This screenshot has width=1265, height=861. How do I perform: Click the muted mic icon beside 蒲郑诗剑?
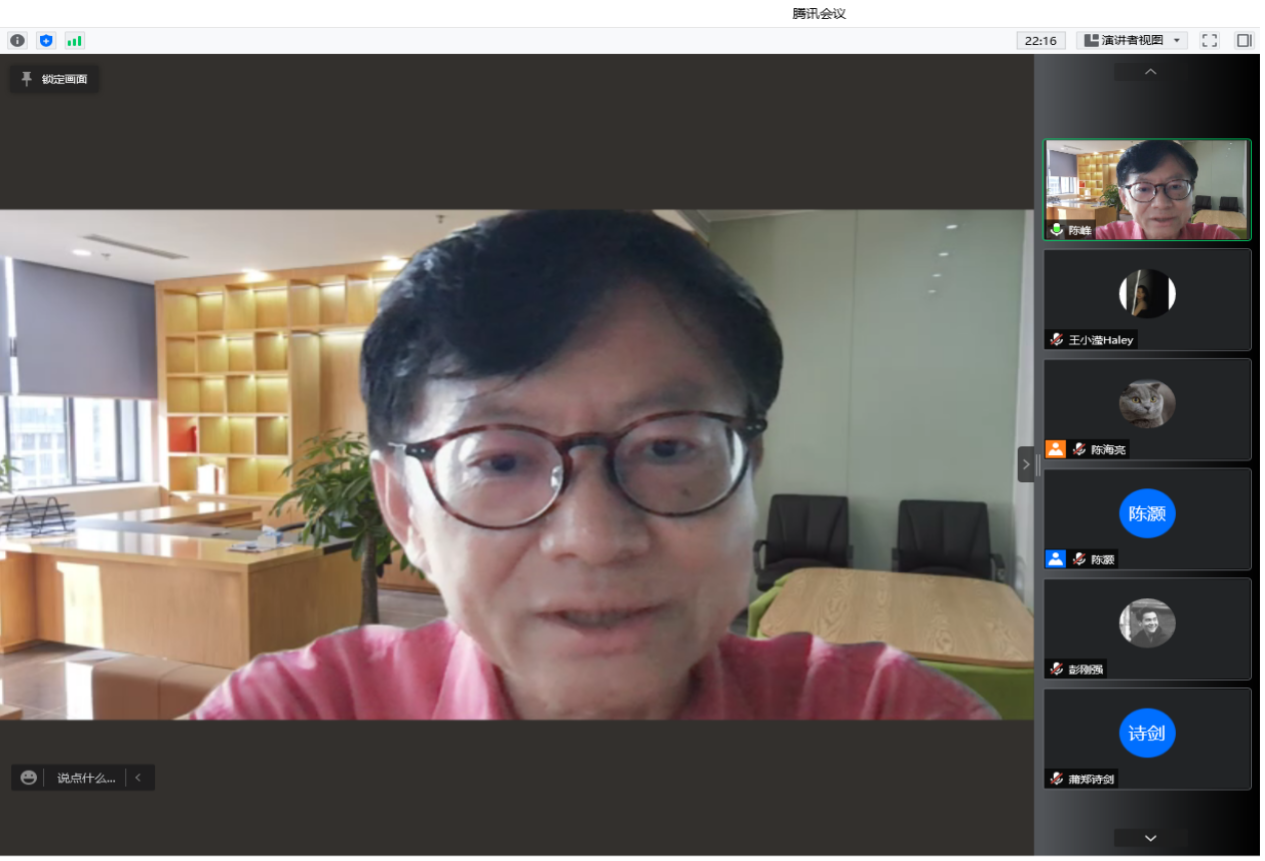coord(1057,779)
